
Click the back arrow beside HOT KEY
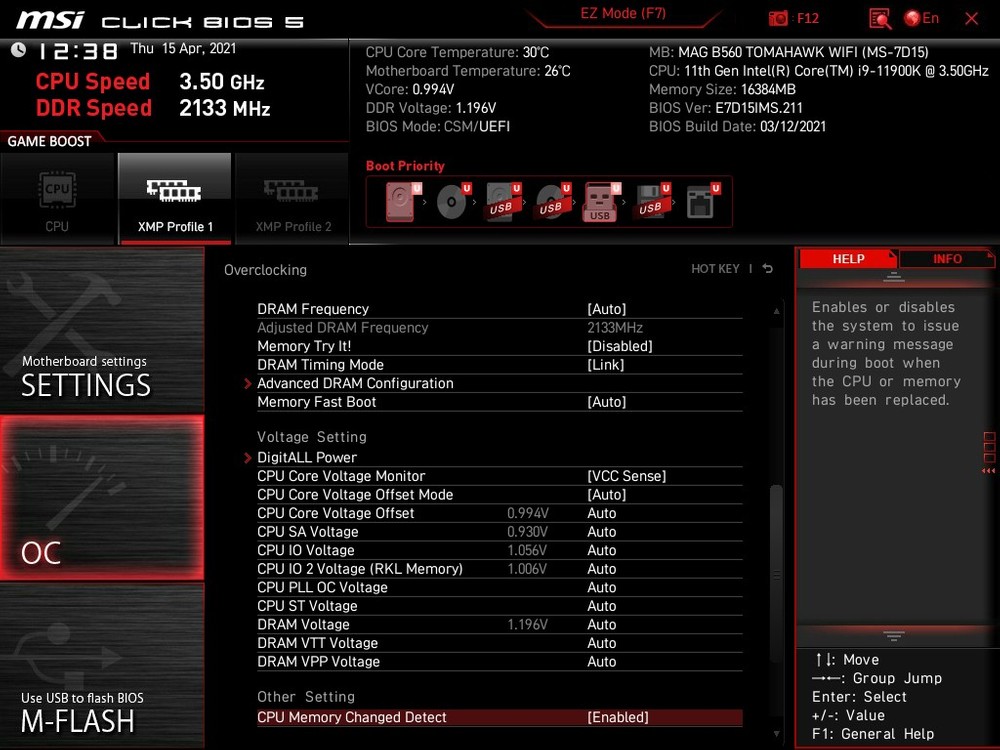tap(768, 268)
